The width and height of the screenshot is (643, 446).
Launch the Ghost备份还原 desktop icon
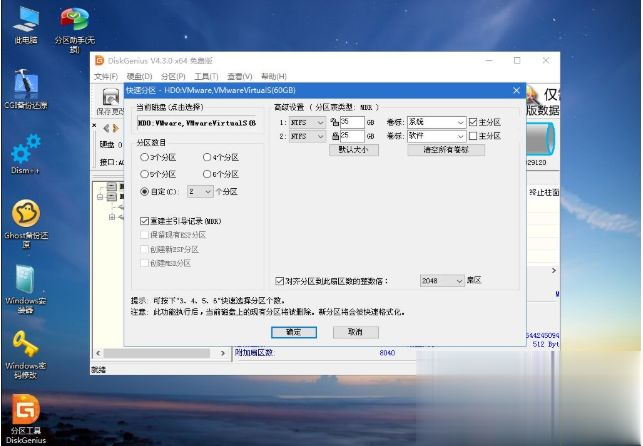[x=26, y=223]
